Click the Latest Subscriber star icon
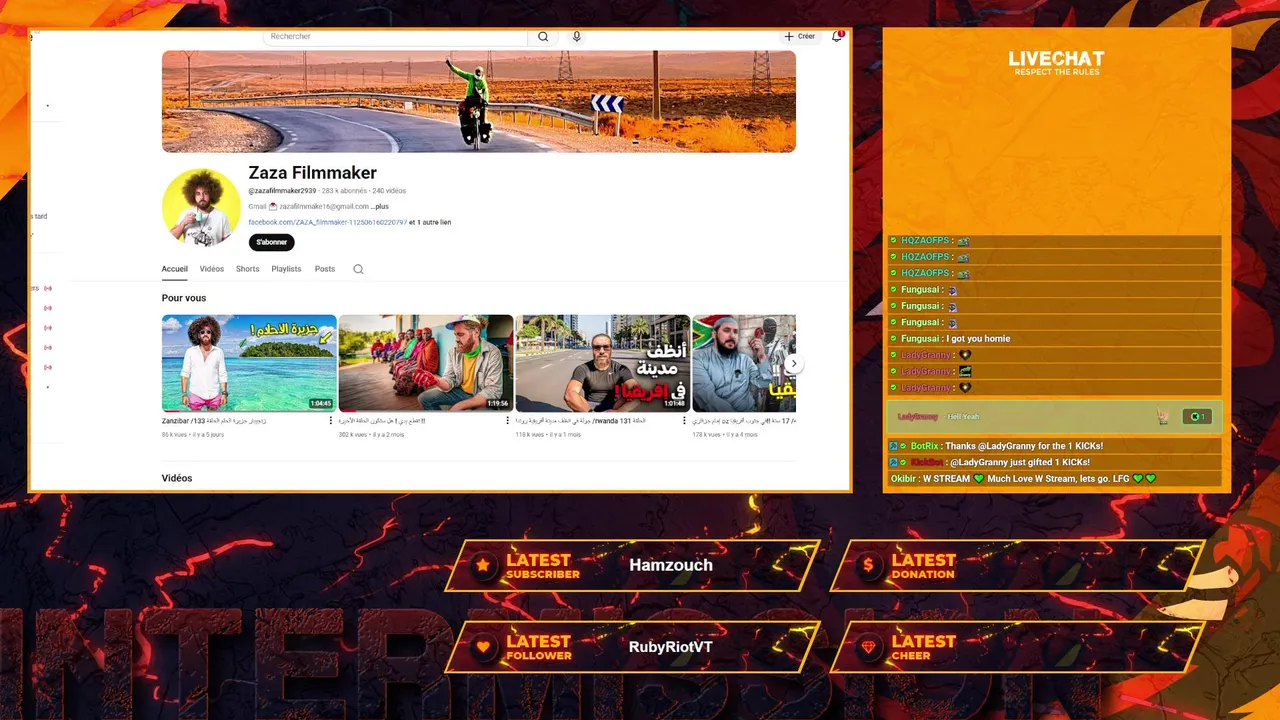This screenshot has height=720, width=1280. [483, 565]
